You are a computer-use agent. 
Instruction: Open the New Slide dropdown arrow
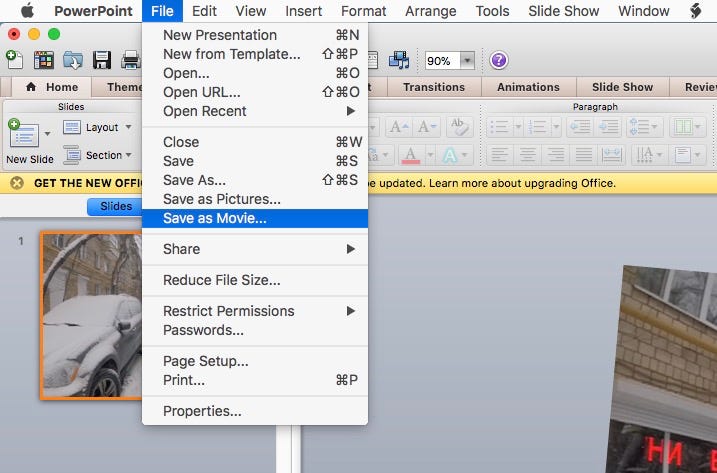click(x=47, y=134)
